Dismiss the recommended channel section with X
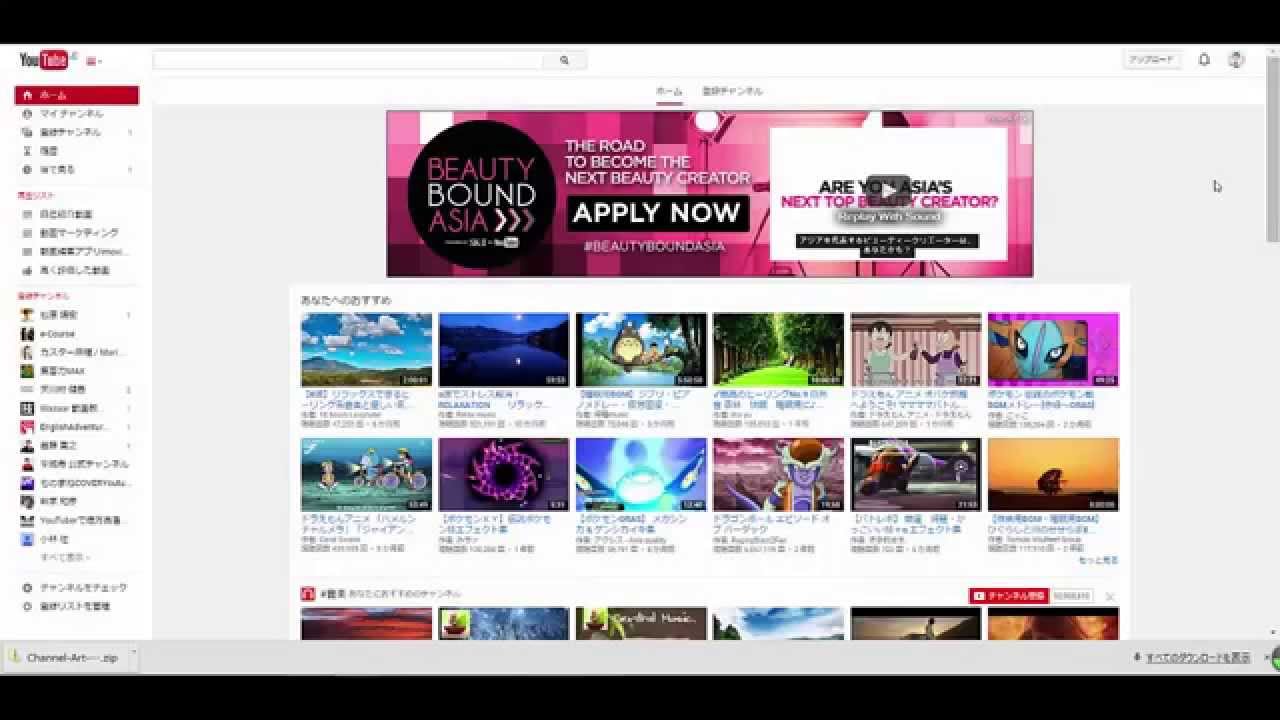Viewport: 1280px width, 720px height. [x=1110, y=596]
